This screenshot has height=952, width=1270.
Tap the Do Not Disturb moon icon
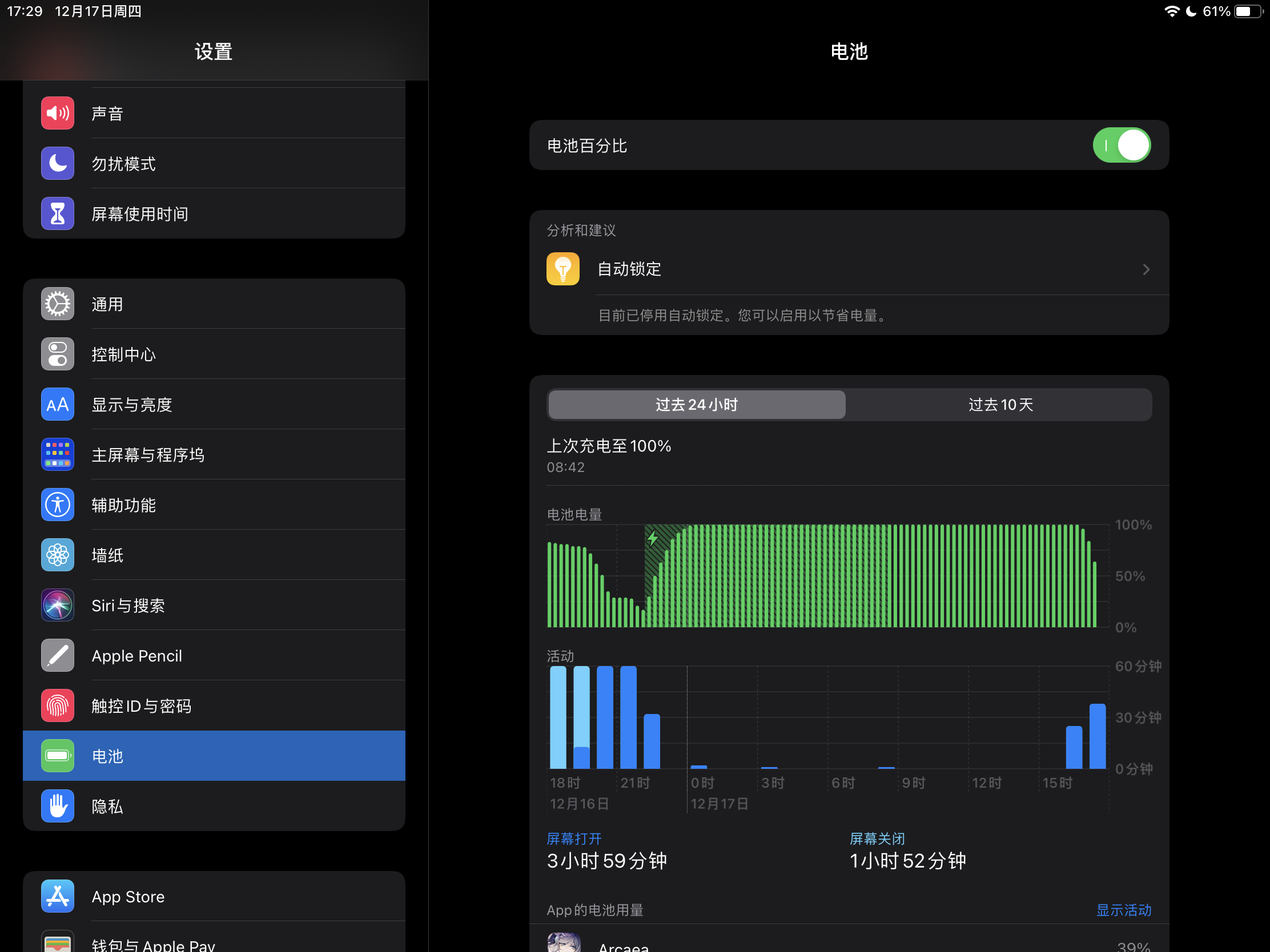click(58, 164)
